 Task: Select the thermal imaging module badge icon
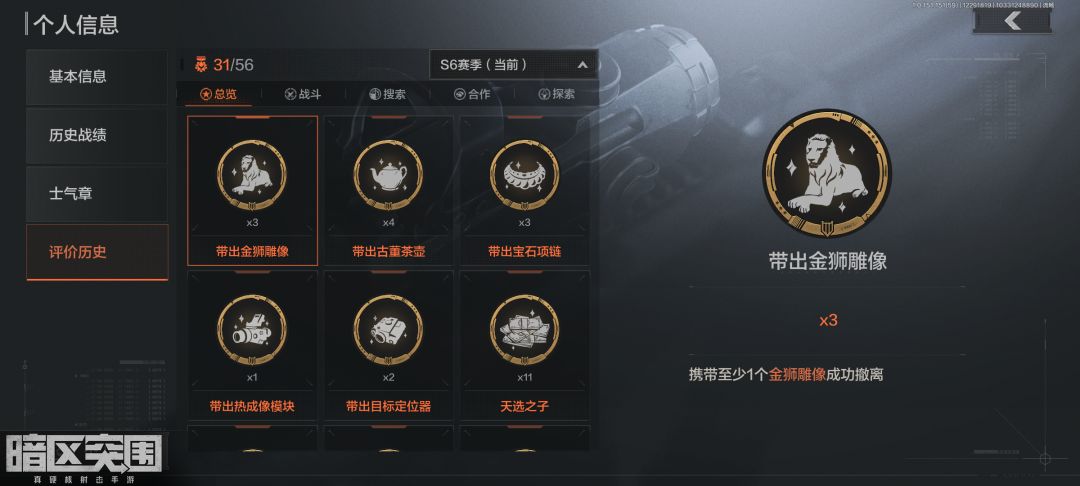point(251,330)
